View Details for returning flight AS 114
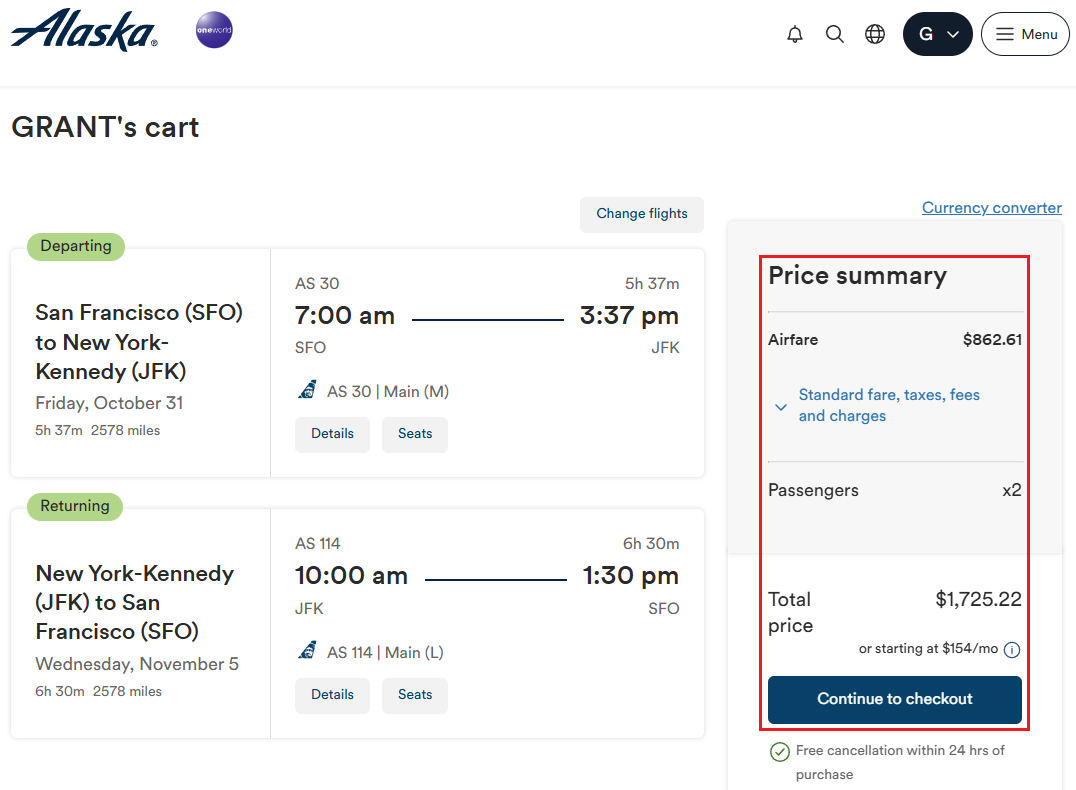The image size is (1076, 790). click(332, 695)
